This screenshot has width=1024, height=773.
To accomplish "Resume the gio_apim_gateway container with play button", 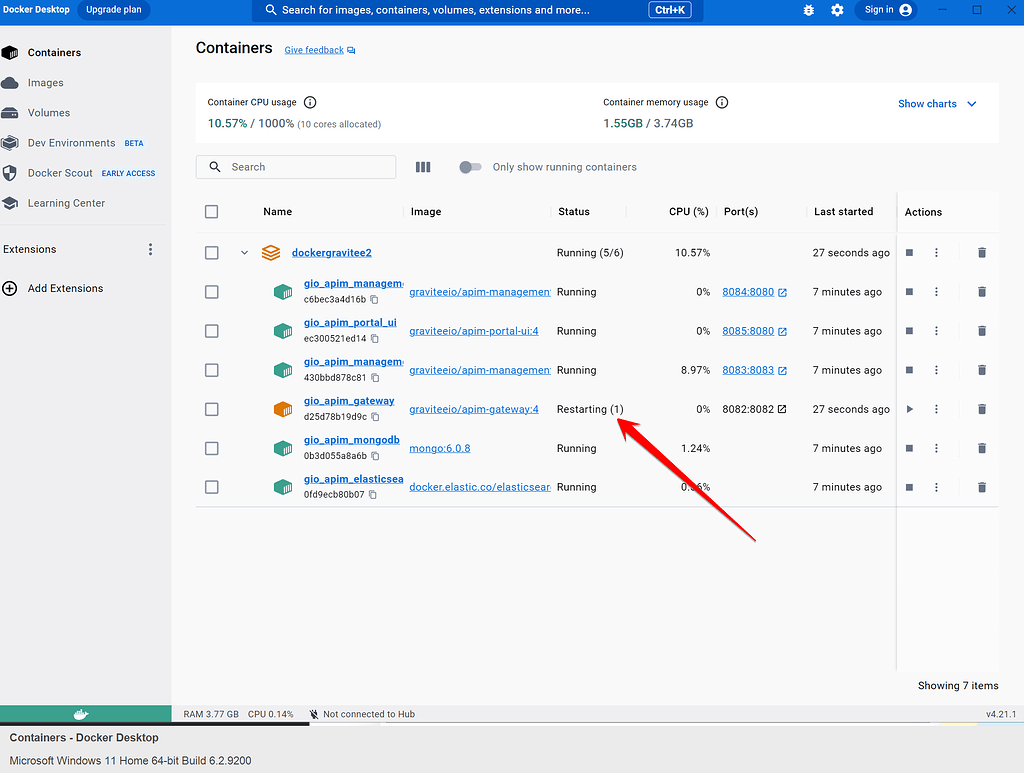I will pyautogui.click(x=909, y=408).
